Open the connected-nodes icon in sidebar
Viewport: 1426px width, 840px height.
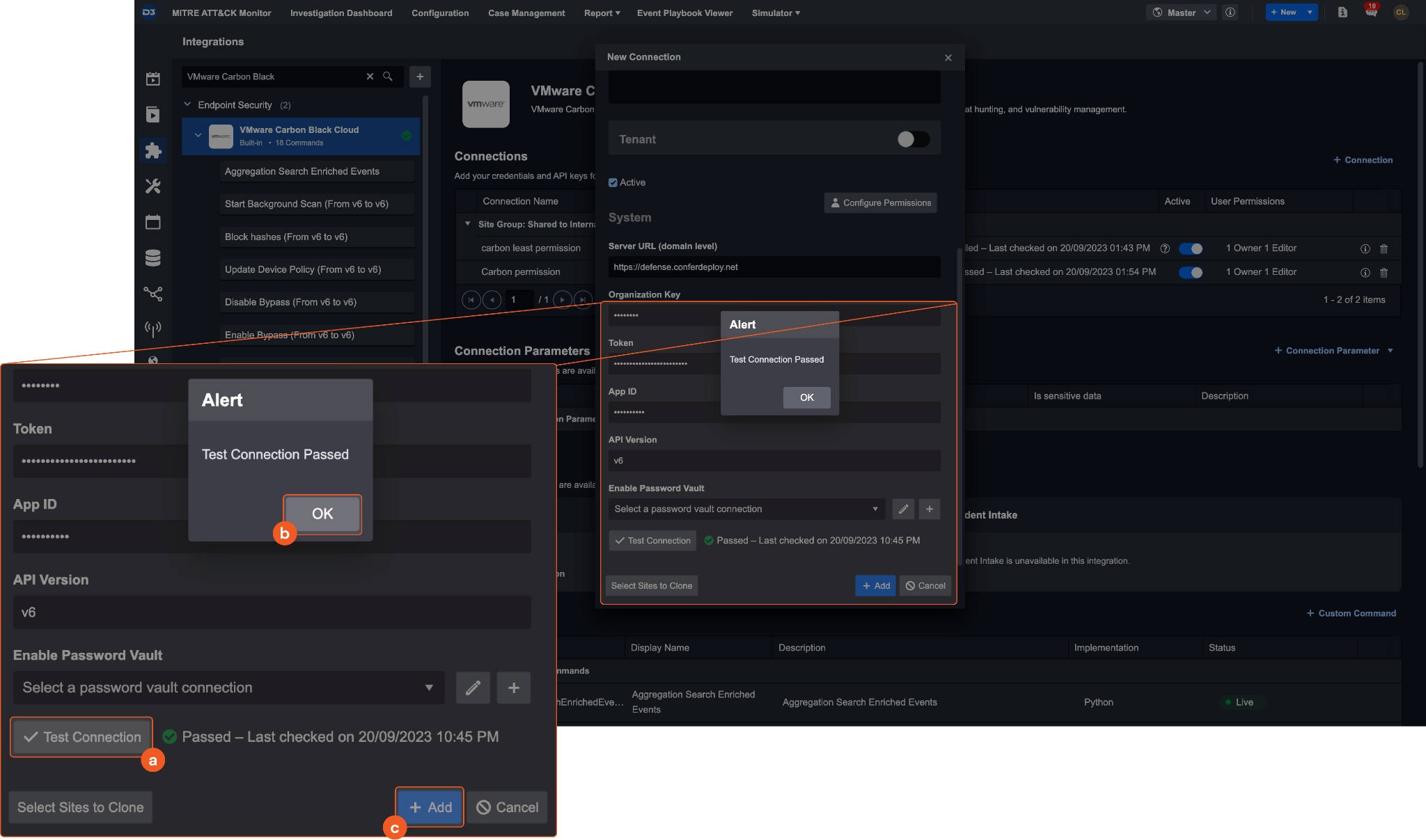pos(153,294)
